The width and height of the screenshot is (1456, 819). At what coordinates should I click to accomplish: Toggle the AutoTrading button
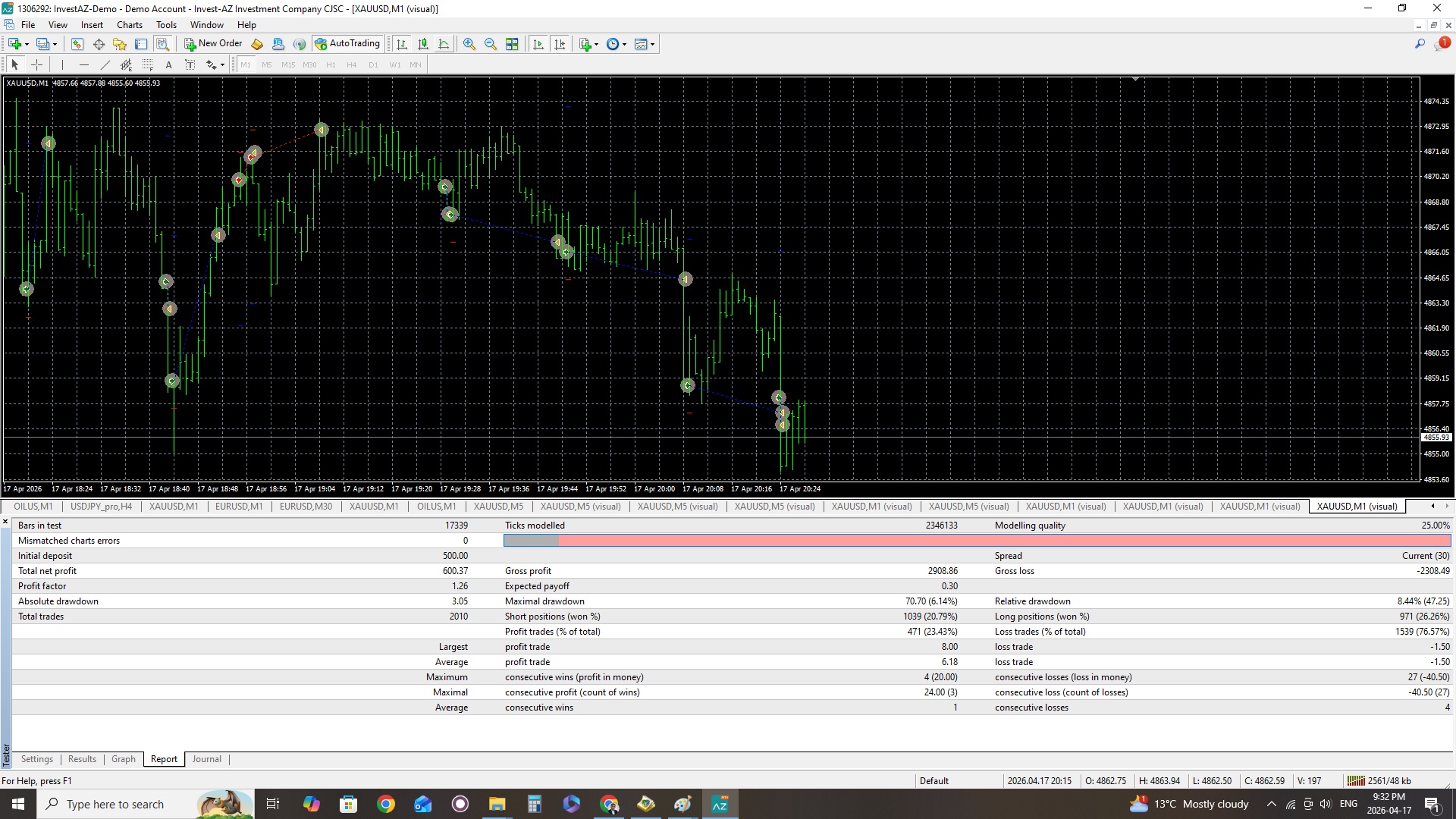click(x=347, y=43)
